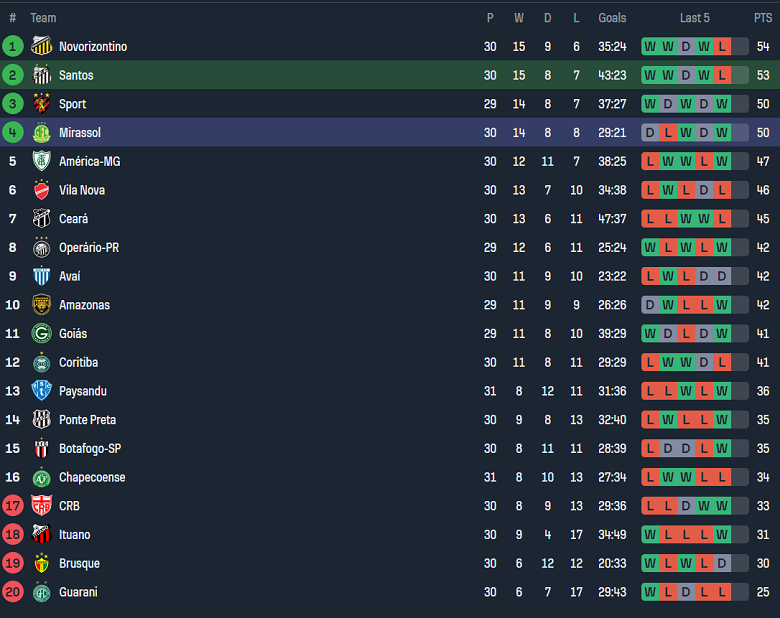Open the Ponte Preta team link
The width and height of the screenshot is (780, 618).
87,420
